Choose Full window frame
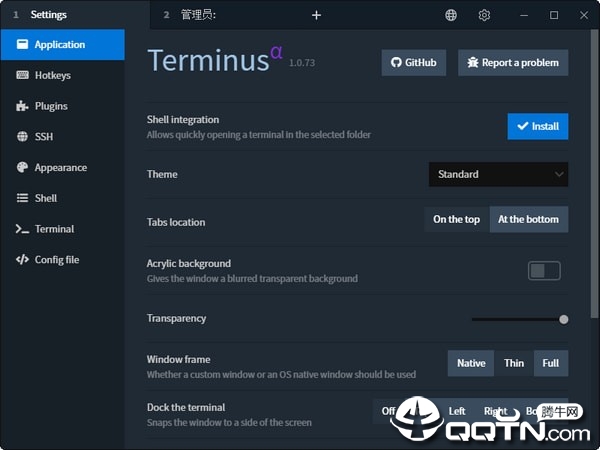The image size is (600, 450). tap(551, 363)
